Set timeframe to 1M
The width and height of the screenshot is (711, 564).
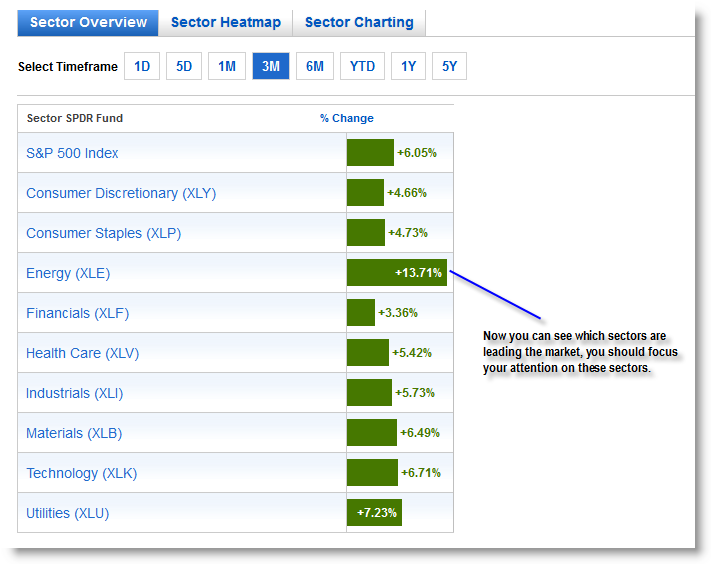click(227, 66)
